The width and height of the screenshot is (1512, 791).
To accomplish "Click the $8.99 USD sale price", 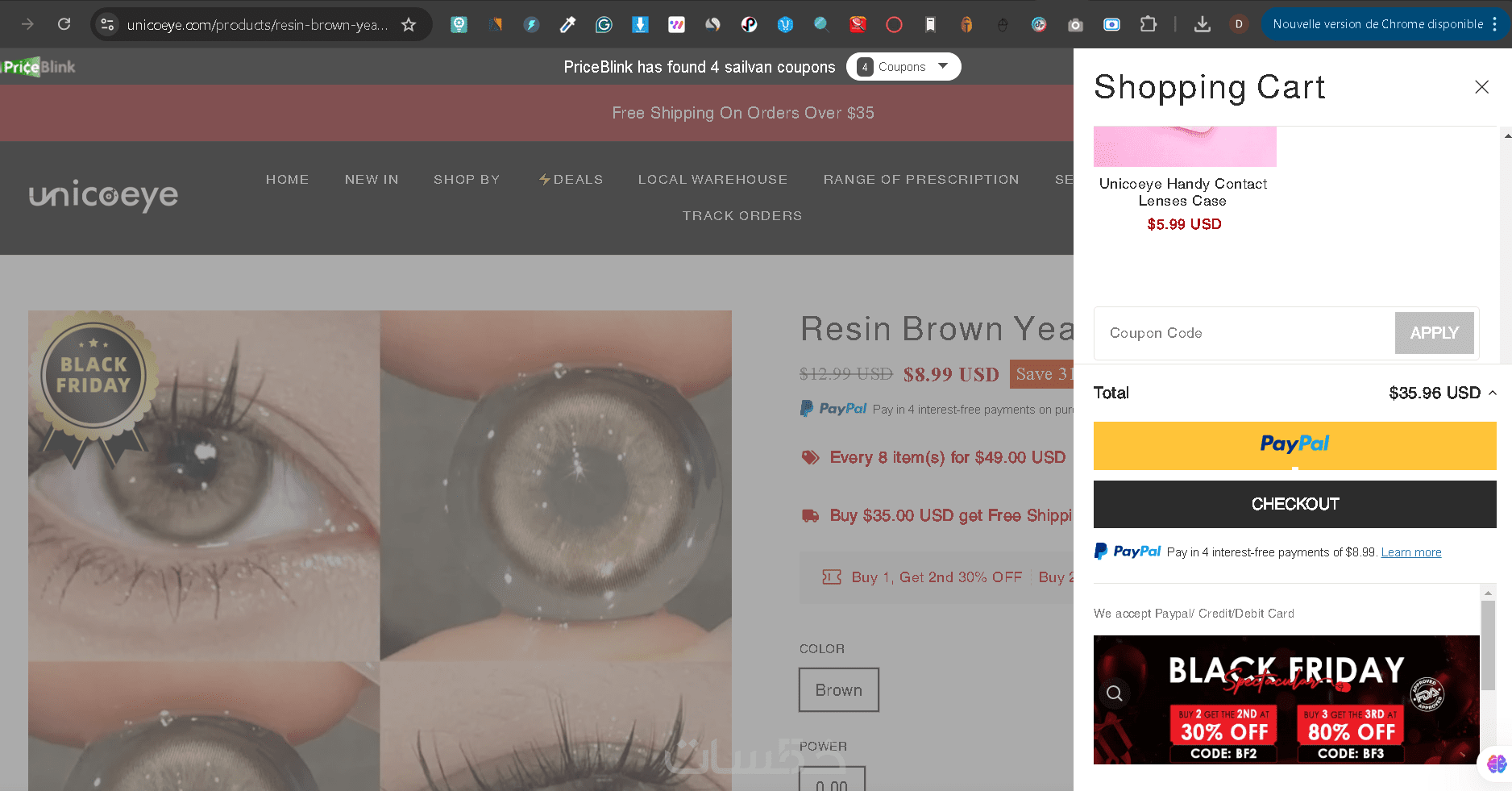I will 951,374.
